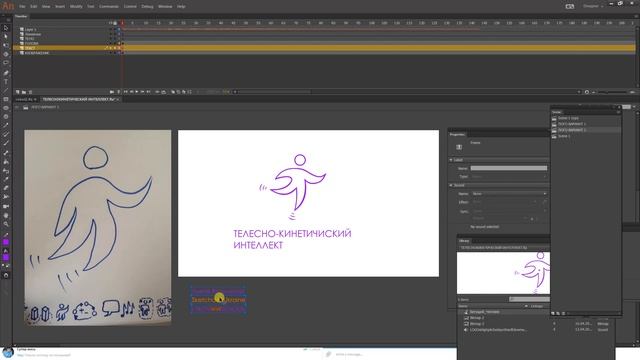
Task: Select the Text tool
Action: coord(6,82)
